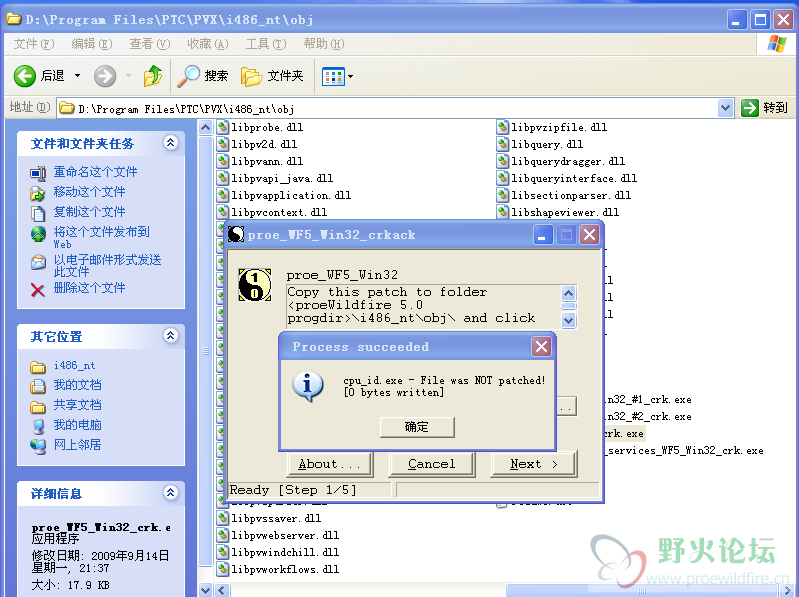Go up one folder level icon
The height and width of the screenshot is (597, 799).
pyautogui.click(x=152, y=76)
